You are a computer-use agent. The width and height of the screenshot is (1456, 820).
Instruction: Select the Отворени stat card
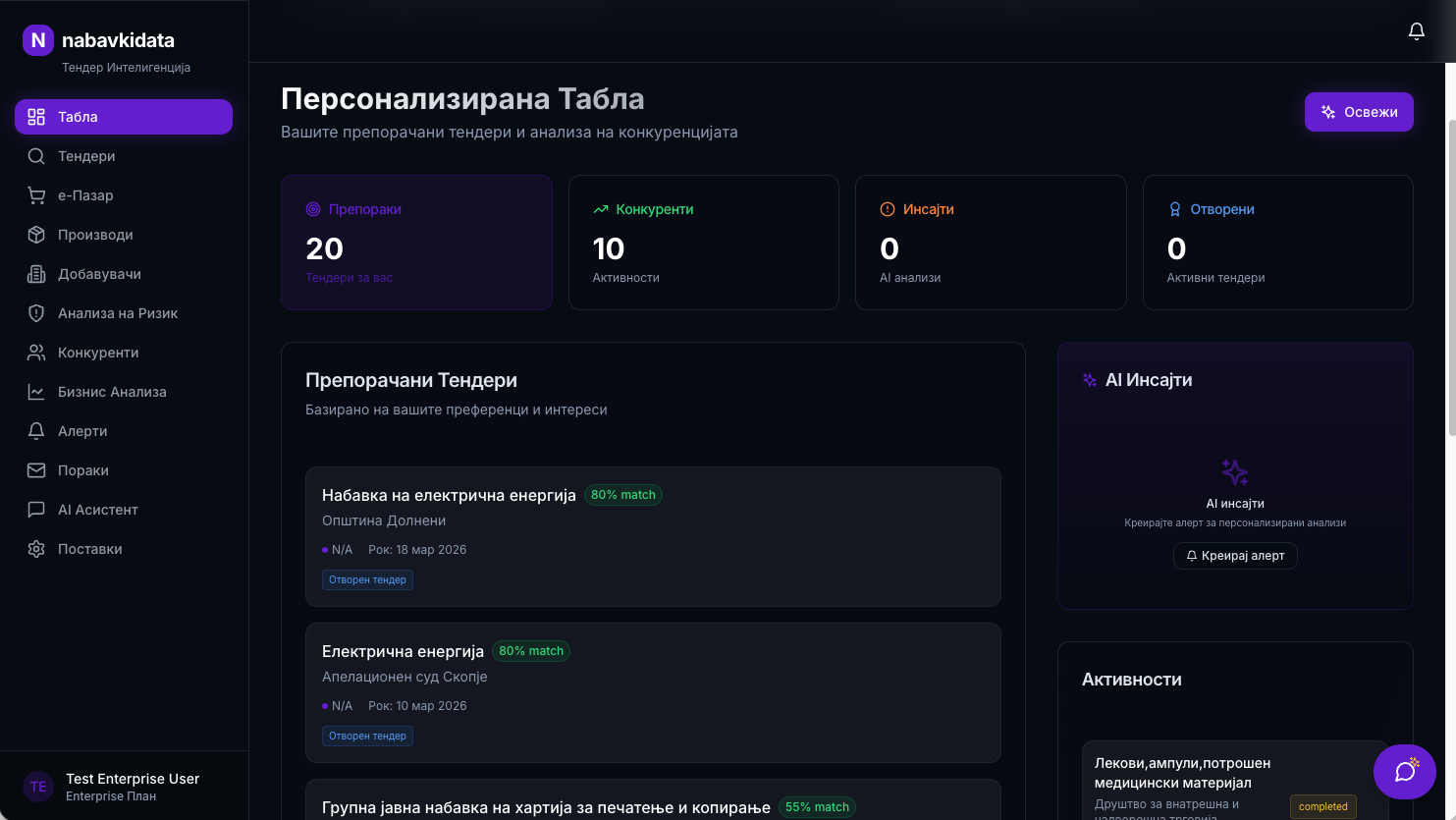pos(1278,243)
